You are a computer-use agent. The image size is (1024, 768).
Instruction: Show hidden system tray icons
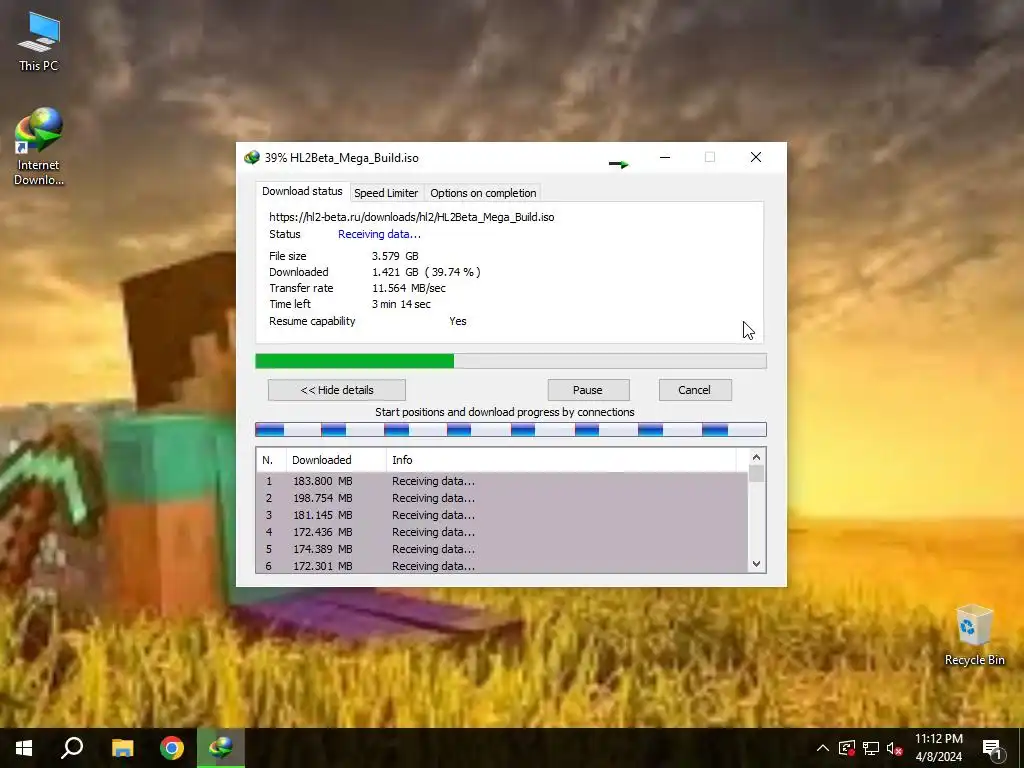point(823,748)
